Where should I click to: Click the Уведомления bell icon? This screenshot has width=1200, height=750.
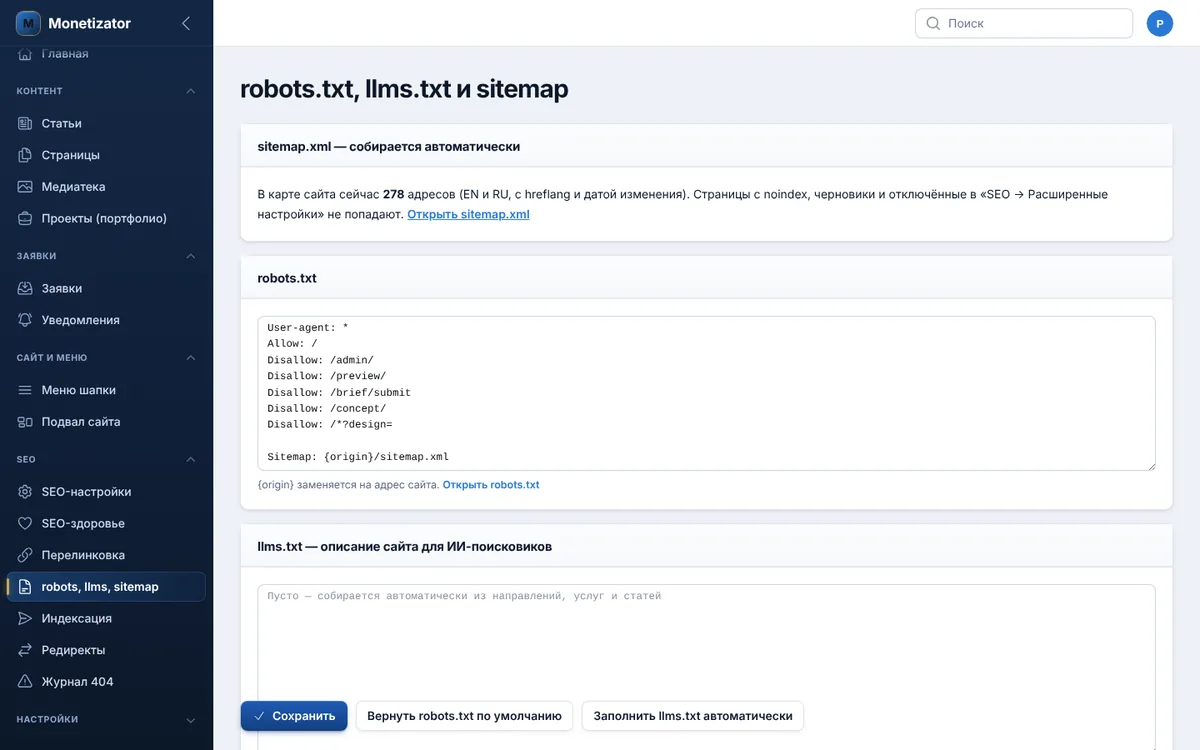point(25,320)
